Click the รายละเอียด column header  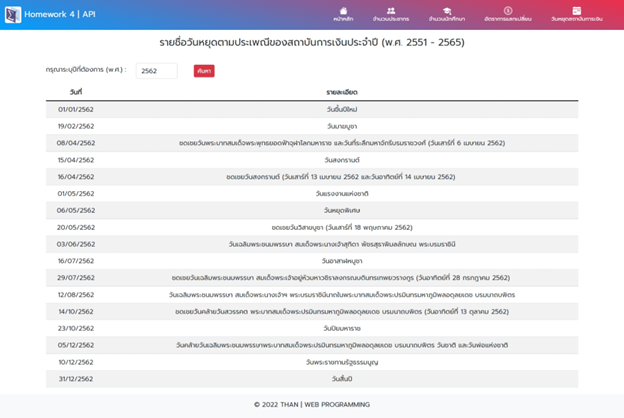(x=342, y=92)
